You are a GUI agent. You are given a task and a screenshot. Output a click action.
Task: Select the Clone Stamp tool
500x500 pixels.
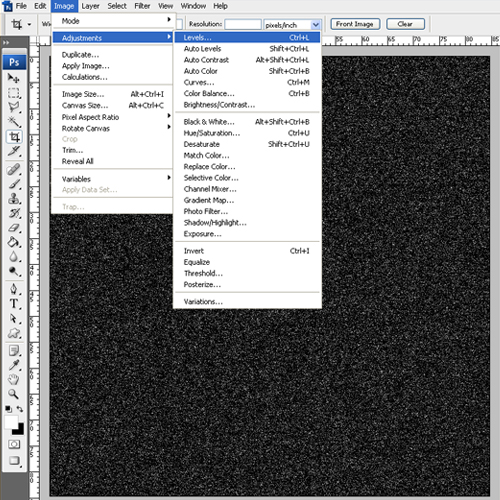click(x=14, y=199)
